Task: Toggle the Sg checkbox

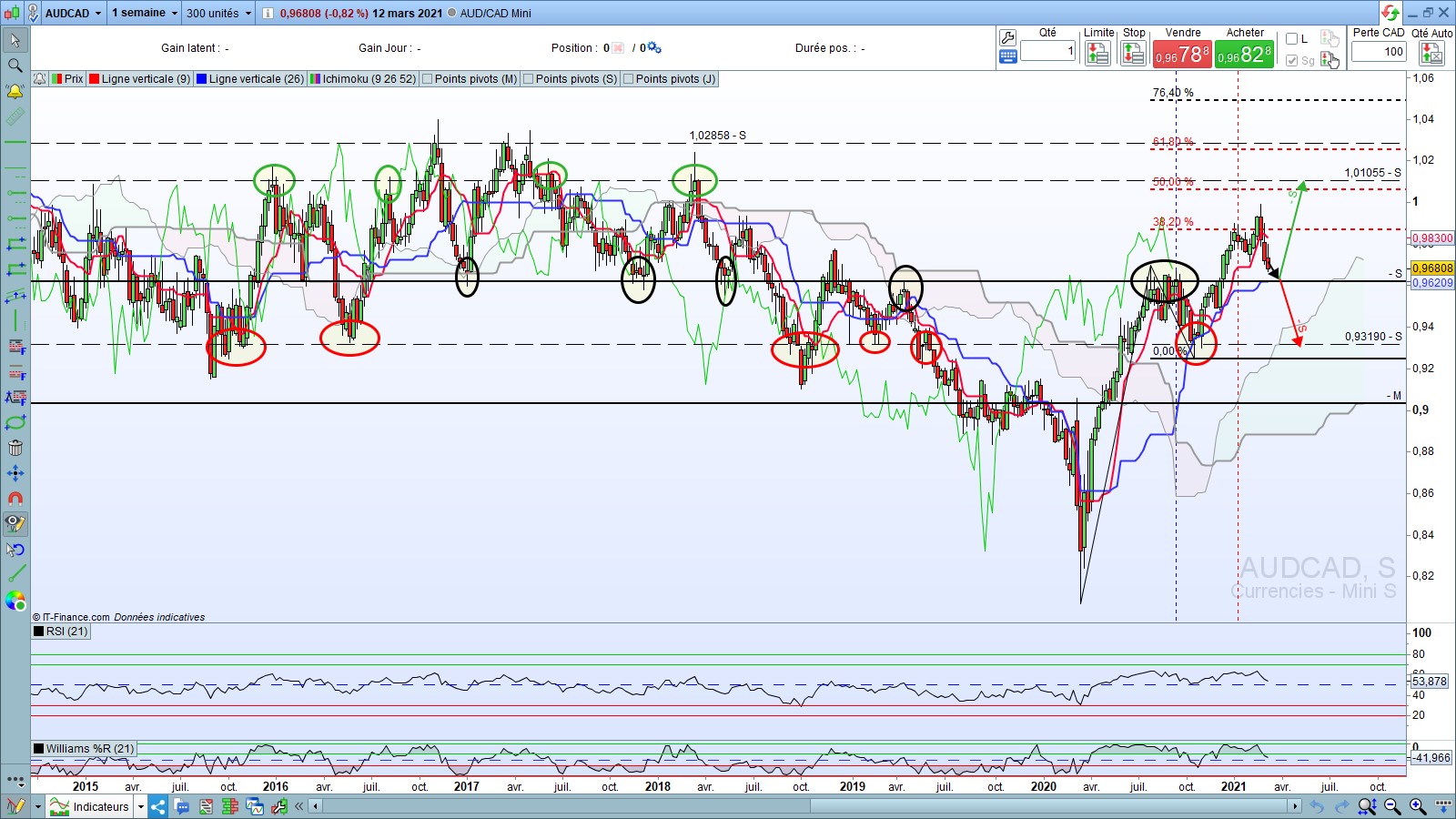Action: pyautogui.click(x=1291, y=60)
